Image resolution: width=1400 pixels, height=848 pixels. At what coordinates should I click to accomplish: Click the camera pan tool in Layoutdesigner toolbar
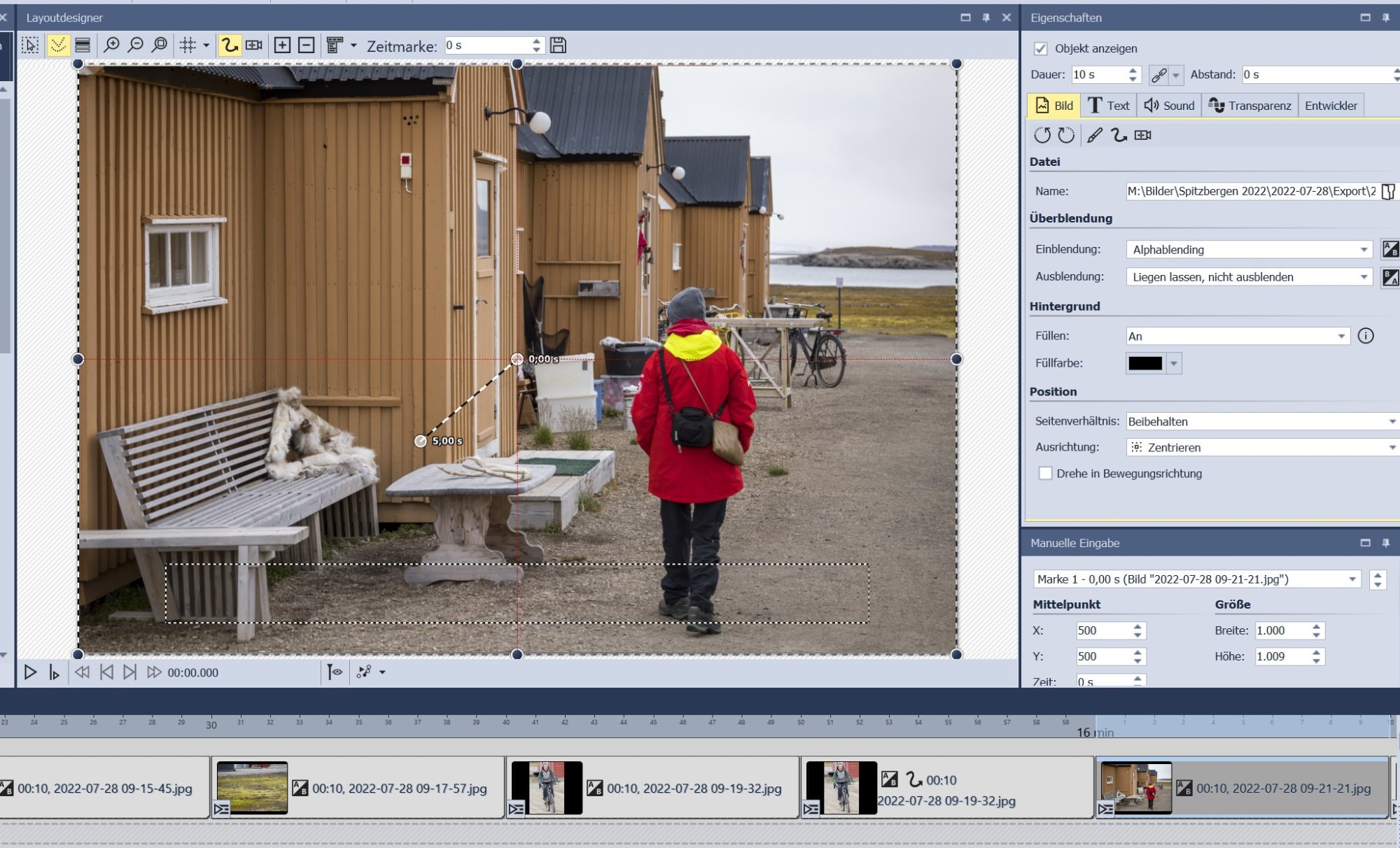pyautogui.click(x=254, y=45)
